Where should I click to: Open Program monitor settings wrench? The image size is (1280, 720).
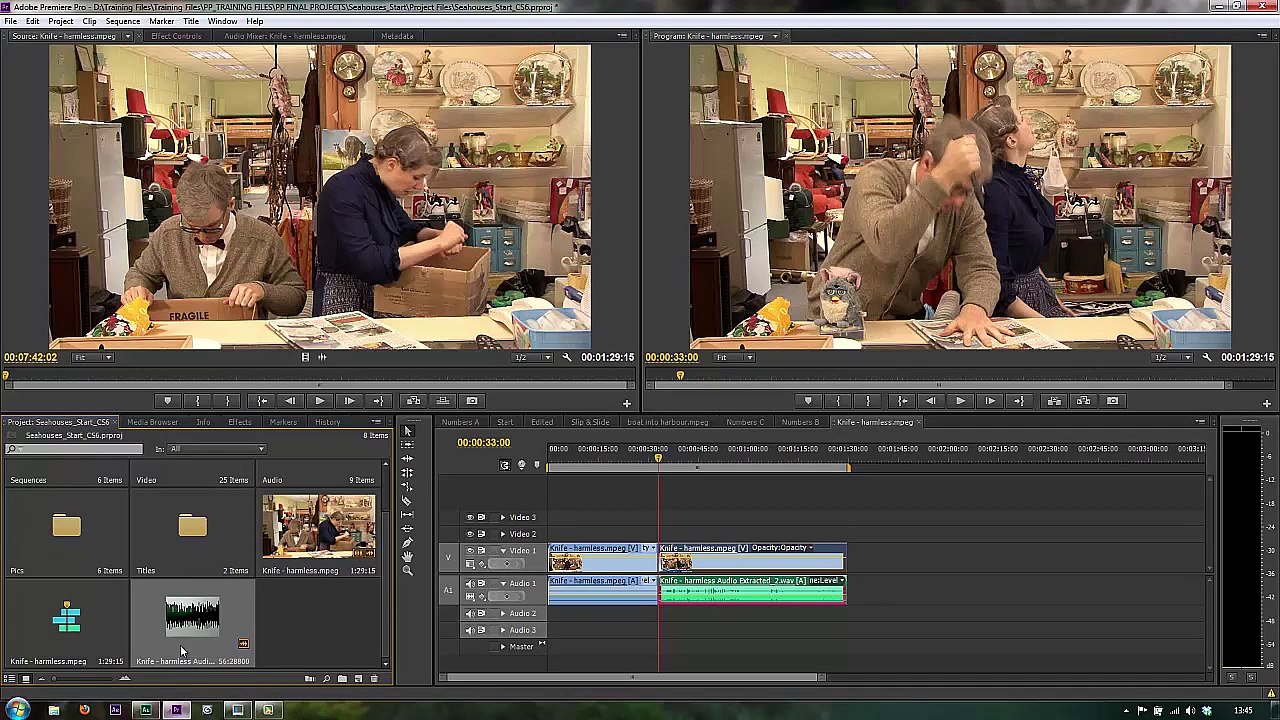[1206, 357]
